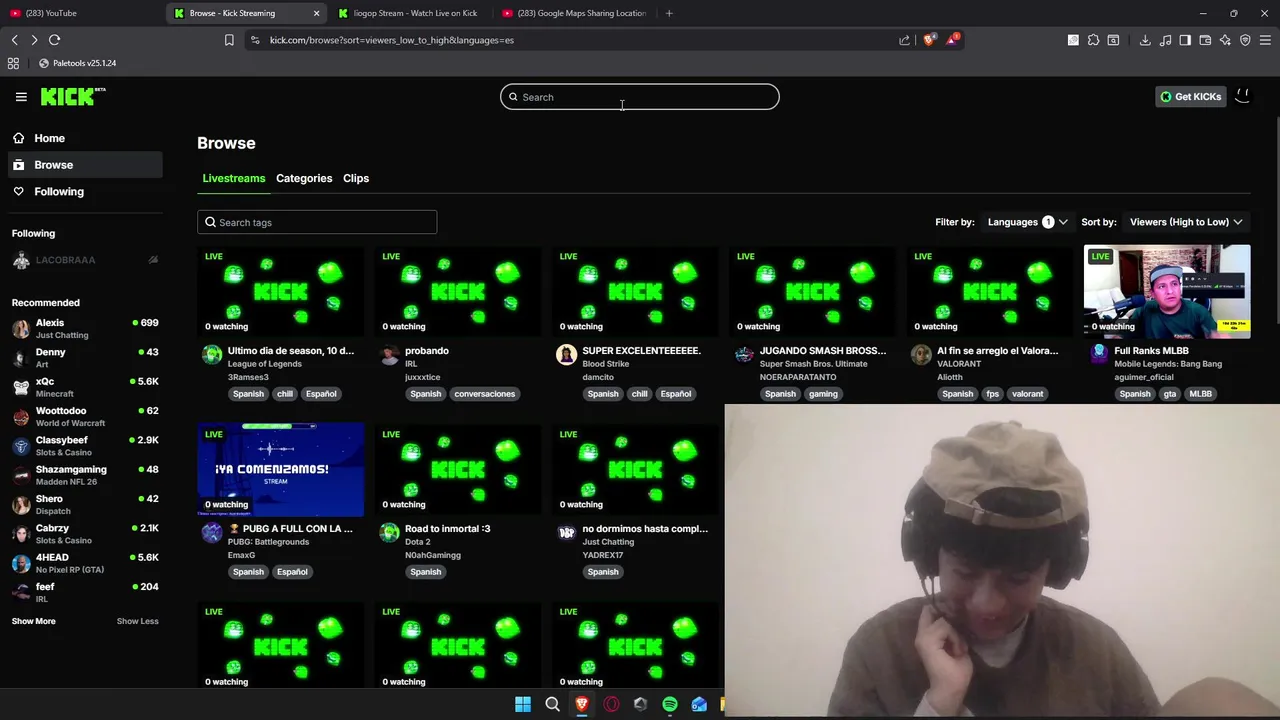Open the Windows taskbar search icon

pyautogui.click(x=552, y=704)
